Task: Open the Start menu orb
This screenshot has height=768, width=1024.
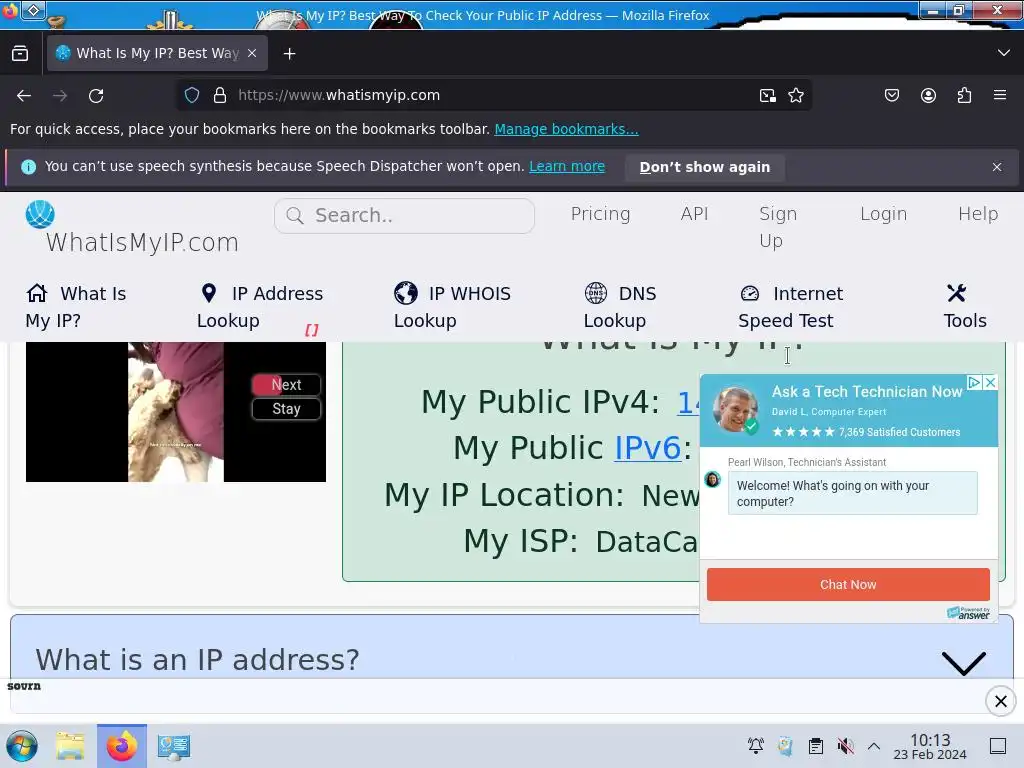Action: (22, 746)
